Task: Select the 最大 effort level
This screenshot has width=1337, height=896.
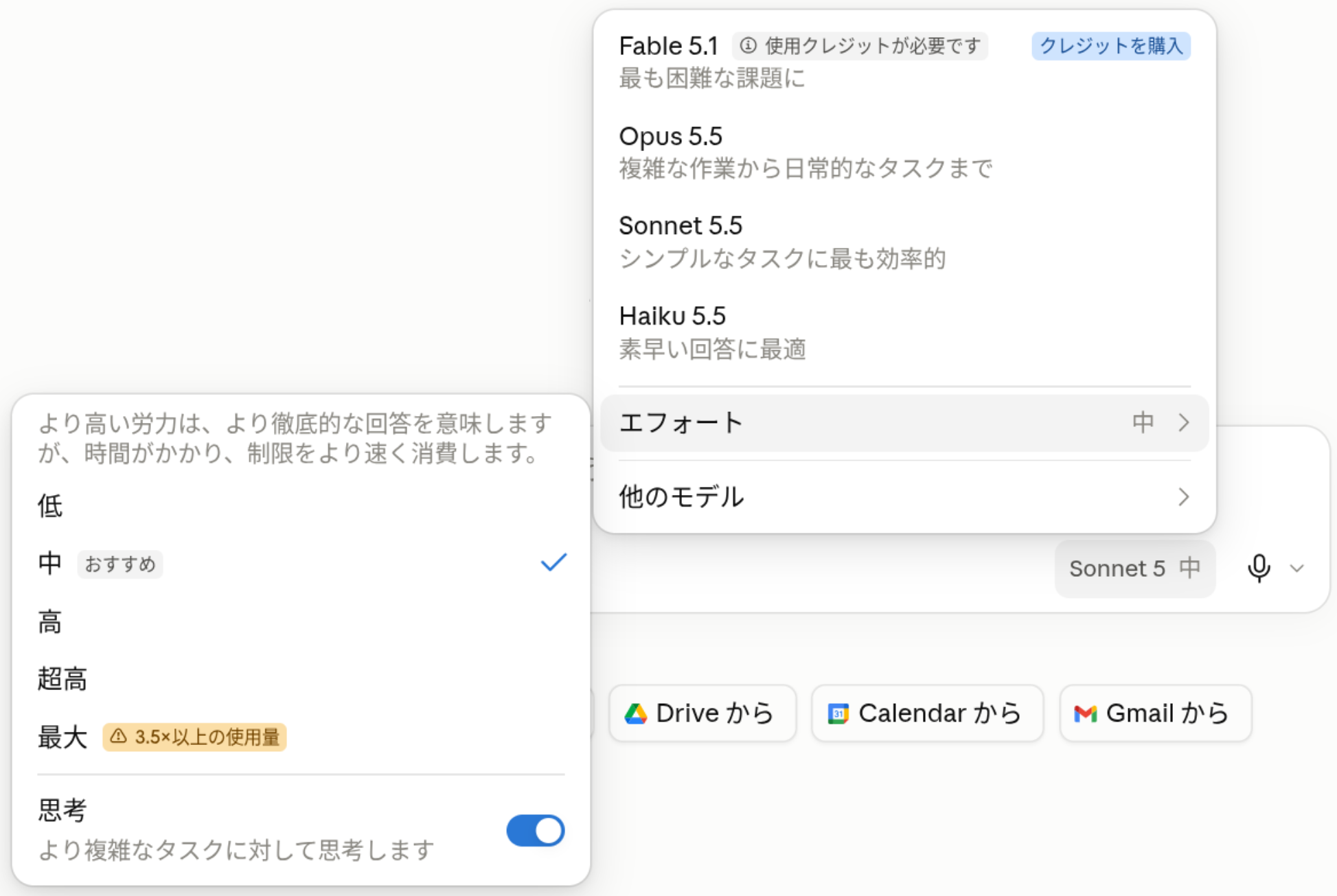Action: coord(301,737)
